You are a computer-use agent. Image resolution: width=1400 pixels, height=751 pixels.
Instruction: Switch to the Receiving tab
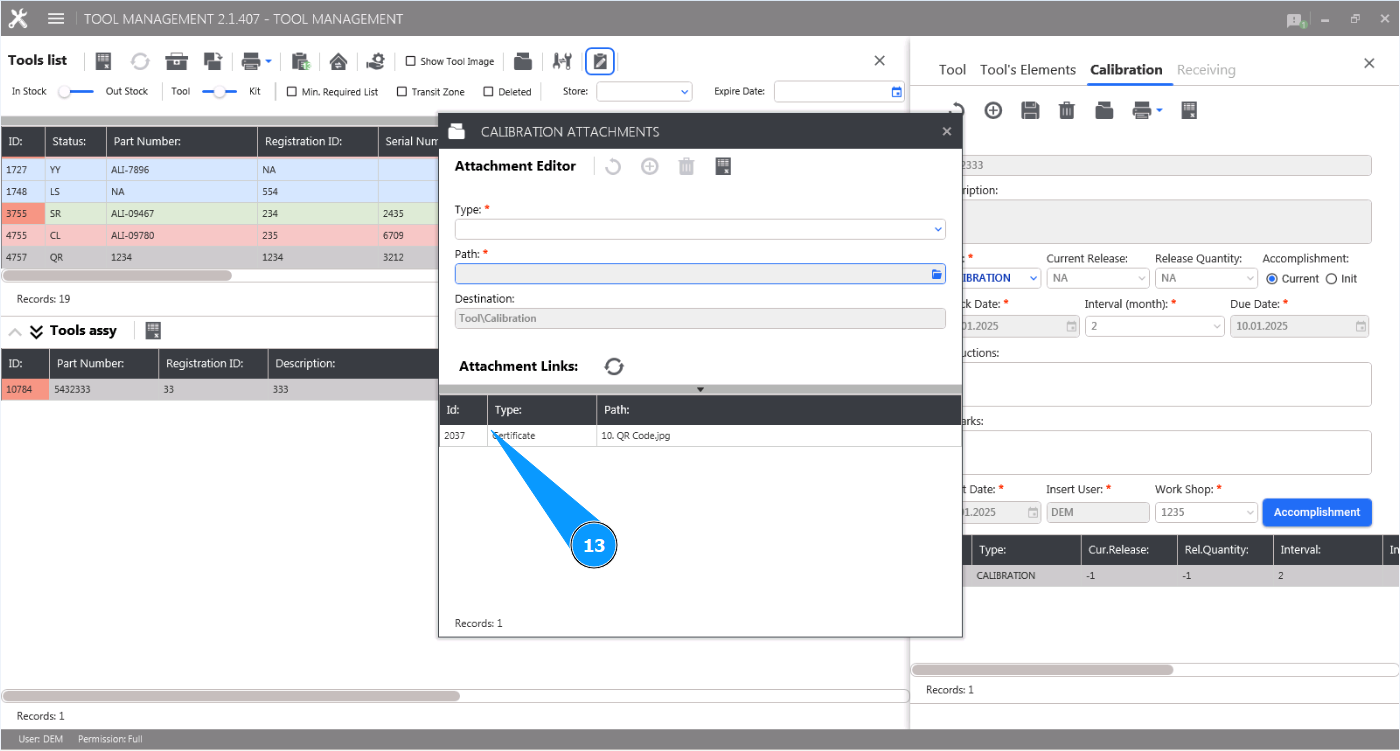[x=1206, y=70]
